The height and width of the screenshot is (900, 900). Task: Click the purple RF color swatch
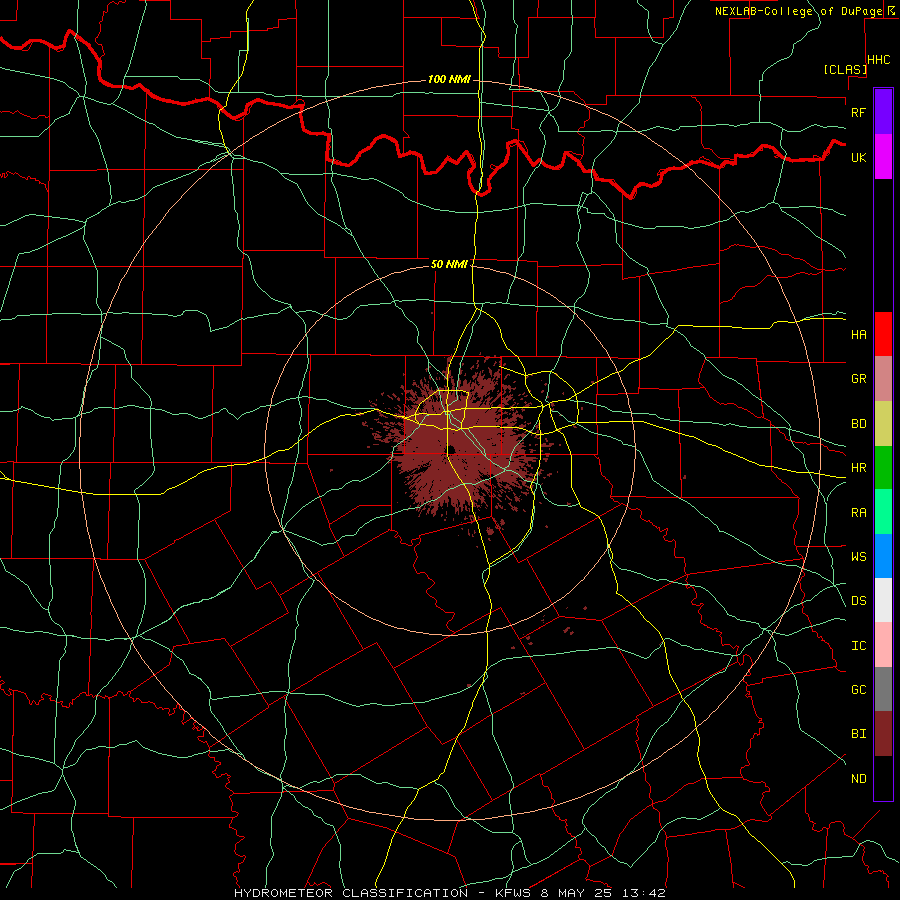tap(883, 112)
